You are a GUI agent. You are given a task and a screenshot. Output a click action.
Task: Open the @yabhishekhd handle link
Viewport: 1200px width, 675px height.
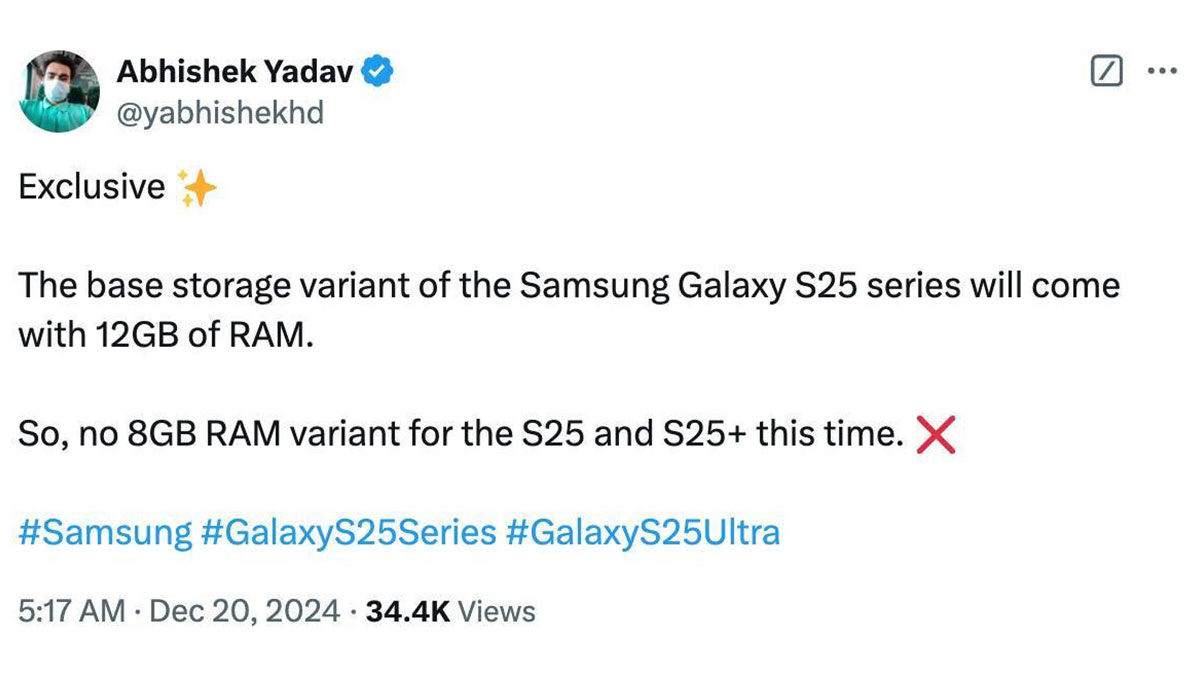click(220, 115)
